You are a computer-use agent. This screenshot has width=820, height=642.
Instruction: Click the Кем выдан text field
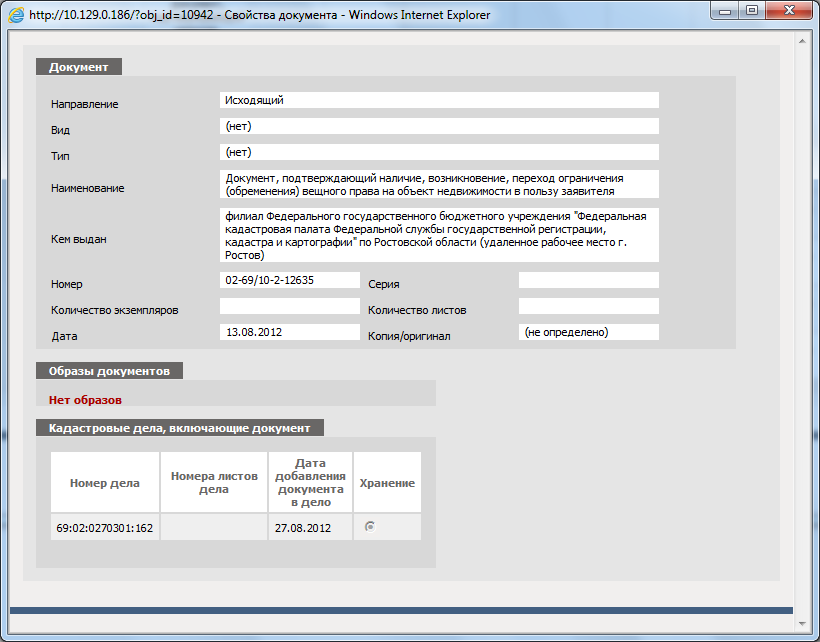(x=439, y=235)
